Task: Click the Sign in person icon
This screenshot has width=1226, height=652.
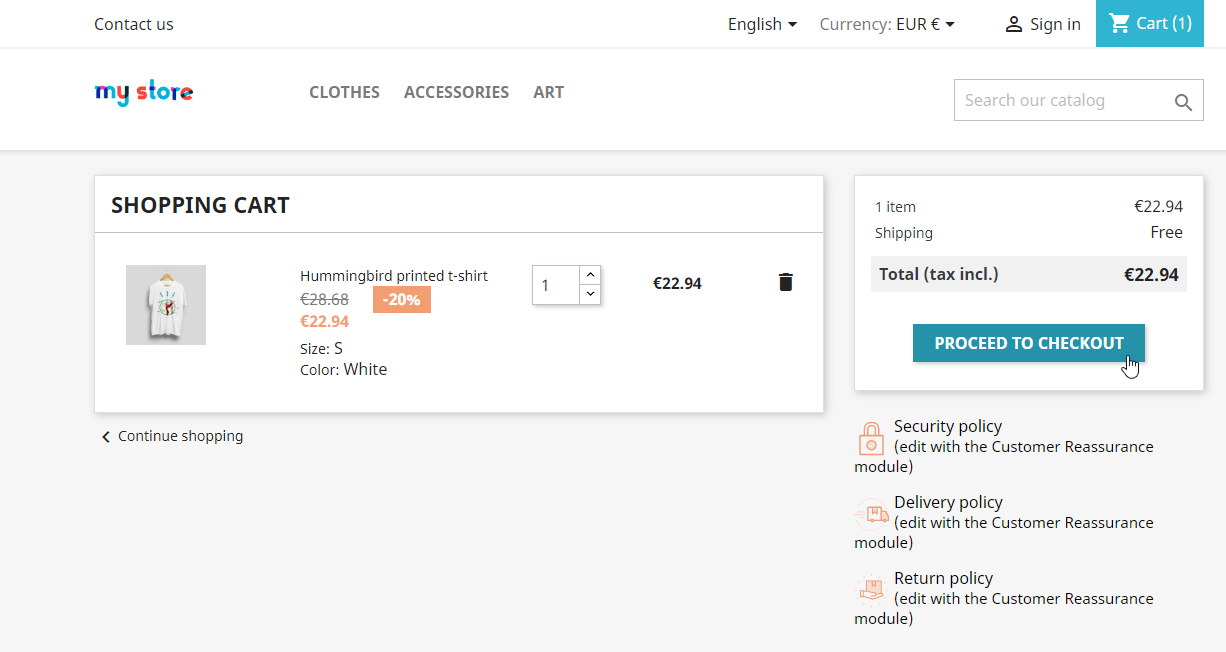Action: point(1013,25)
